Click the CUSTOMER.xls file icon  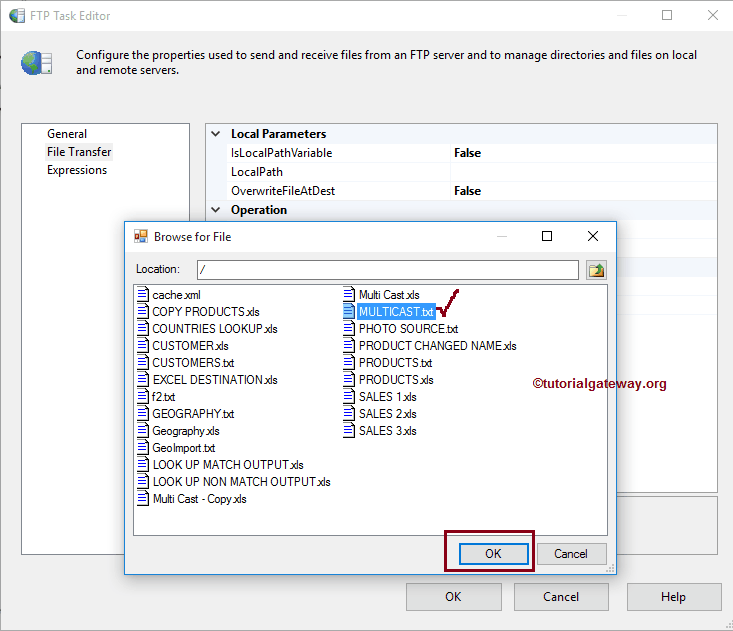click(143, 345)
